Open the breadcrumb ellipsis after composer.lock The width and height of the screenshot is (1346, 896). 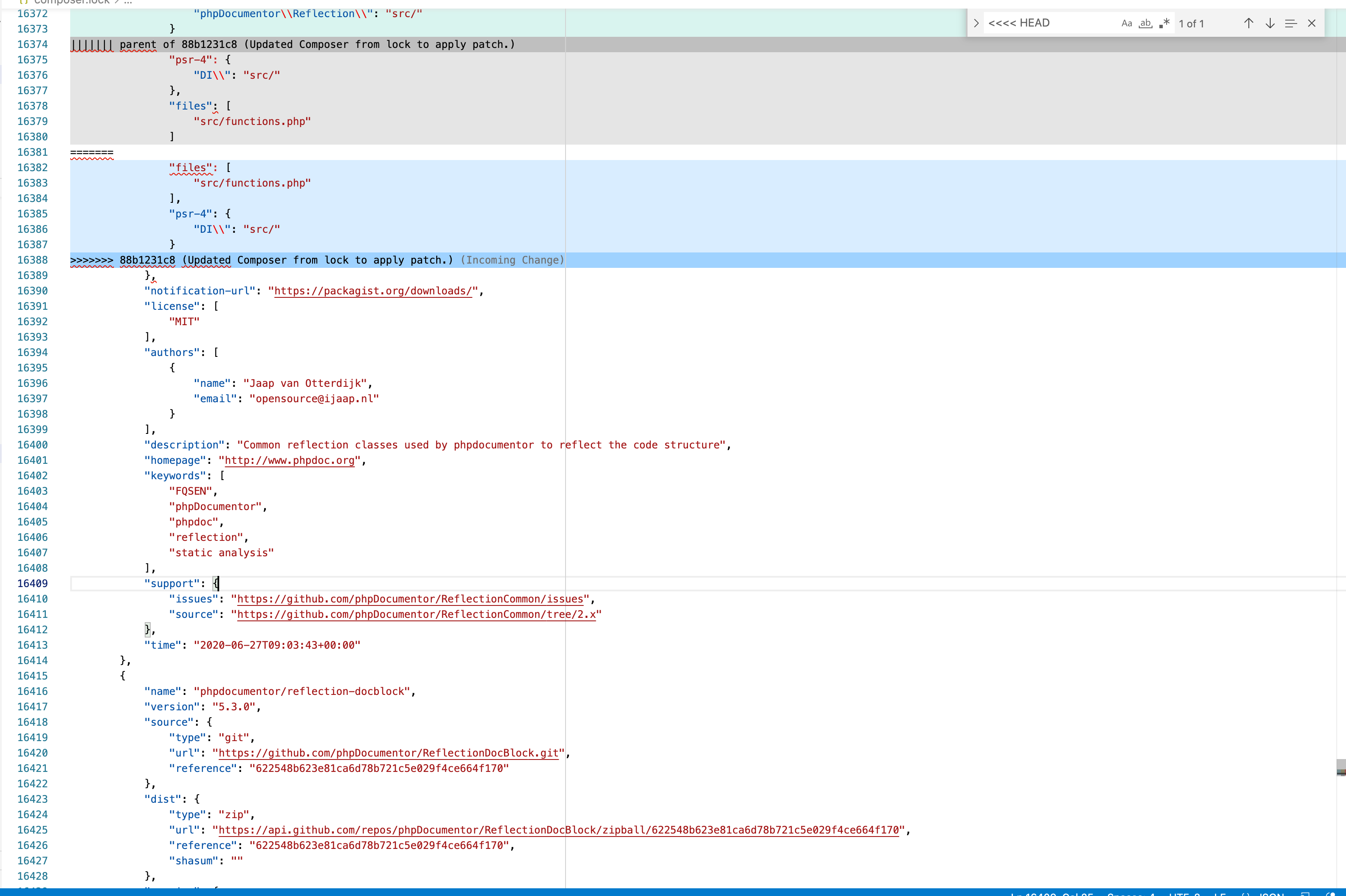(127, 2)
